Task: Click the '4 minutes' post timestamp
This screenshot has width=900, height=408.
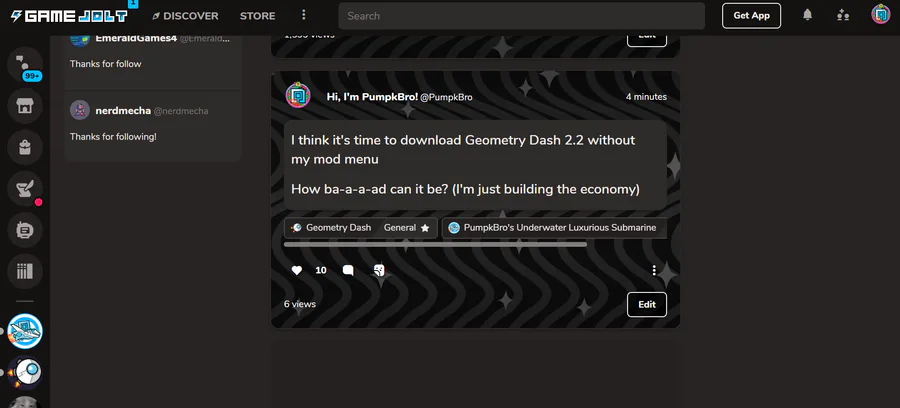Action: click(646, 97)
